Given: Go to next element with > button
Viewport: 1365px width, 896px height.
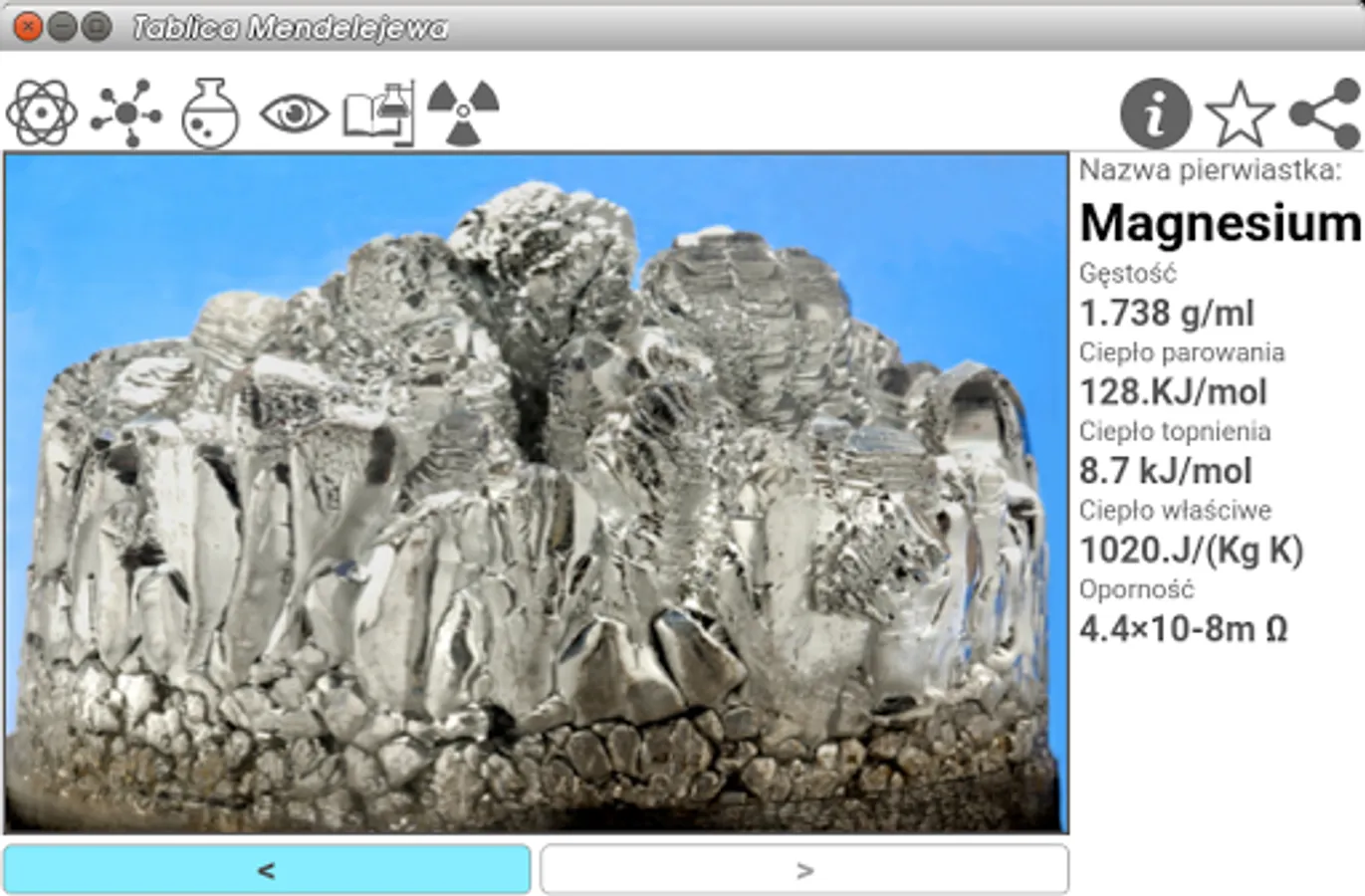Looking at the screenshot, I should pos(804,870).
